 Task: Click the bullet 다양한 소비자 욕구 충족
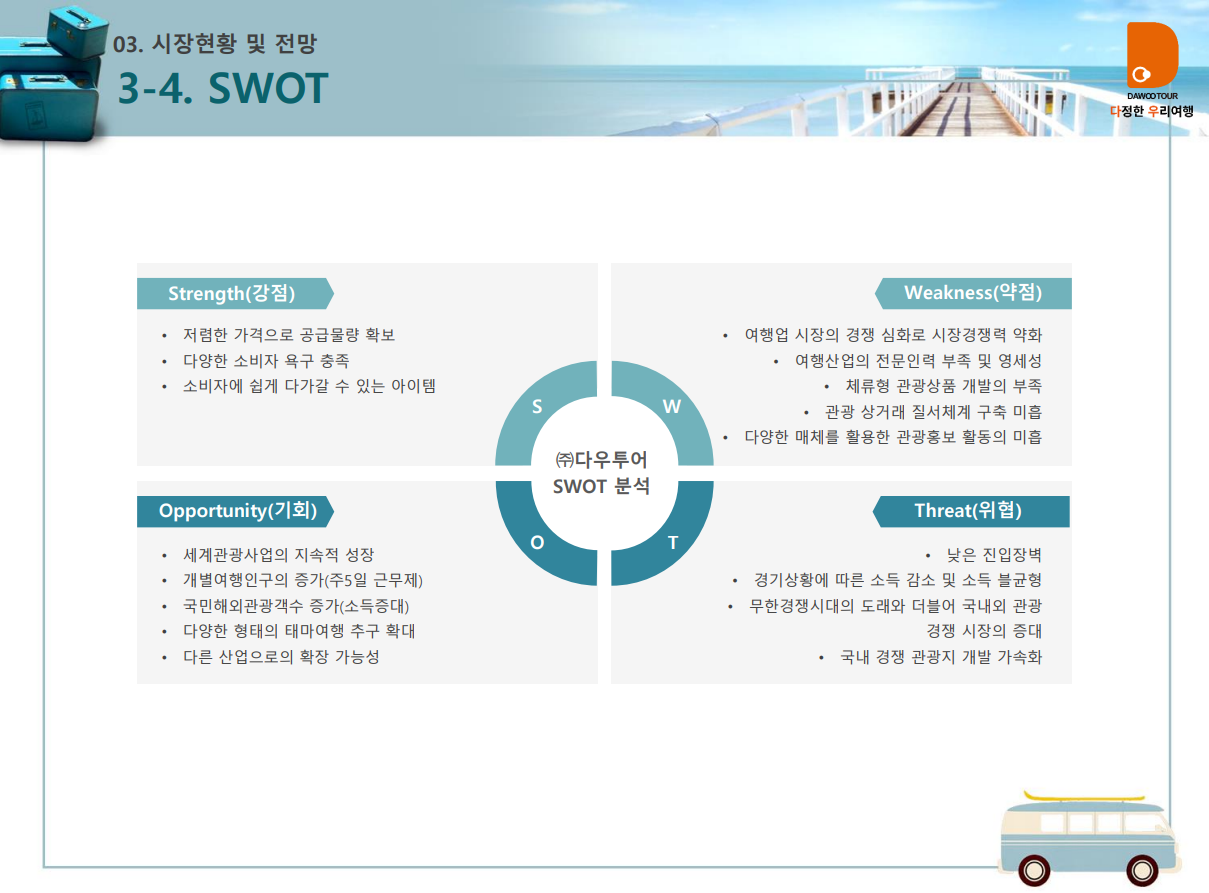pos(266,361)
